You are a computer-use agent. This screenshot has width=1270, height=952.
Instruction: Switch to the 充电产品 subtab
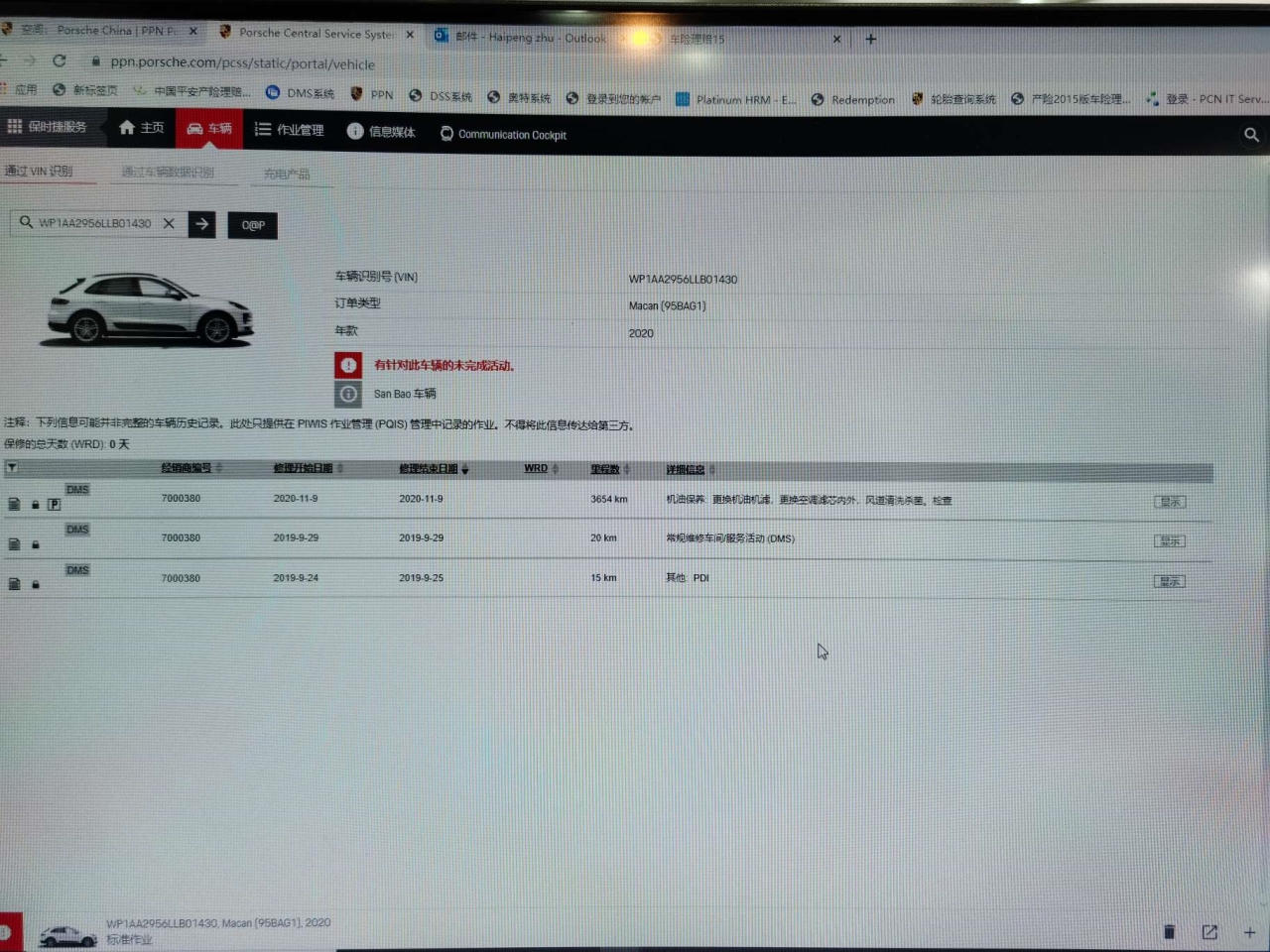click(x=287, y=174)
